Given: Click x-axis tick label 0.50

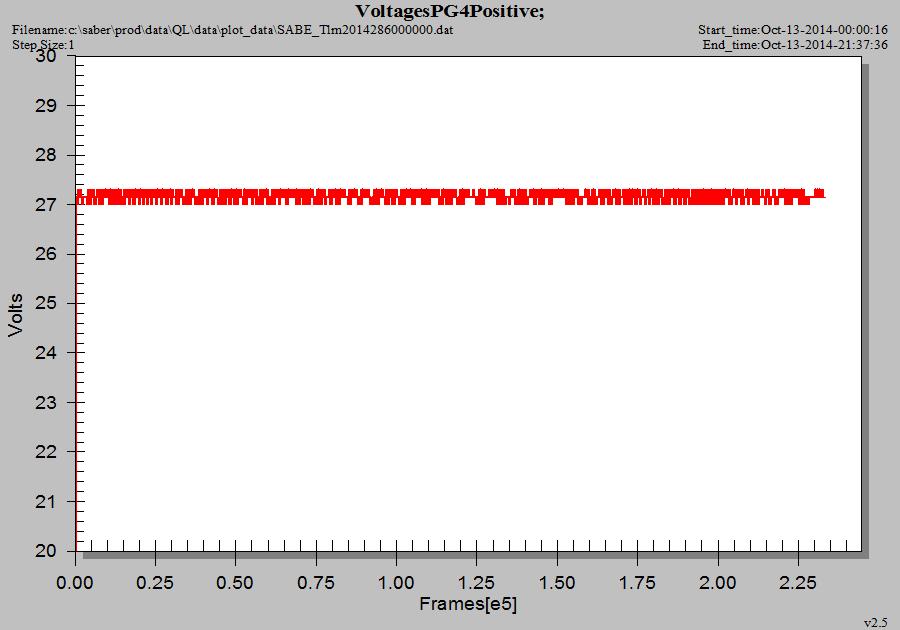Looking at the screenshot, I should click(x=235, y=583).
